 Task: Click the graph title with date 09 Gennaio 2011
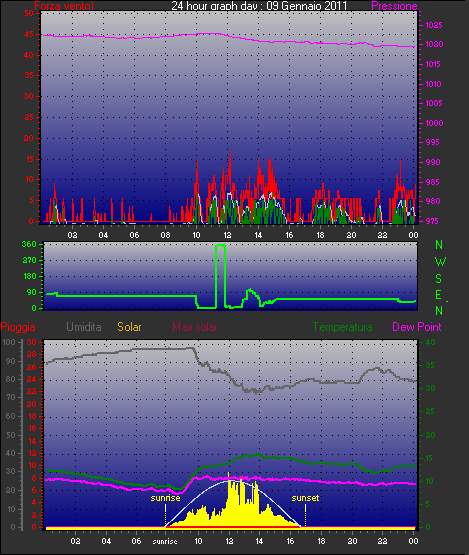259,6
